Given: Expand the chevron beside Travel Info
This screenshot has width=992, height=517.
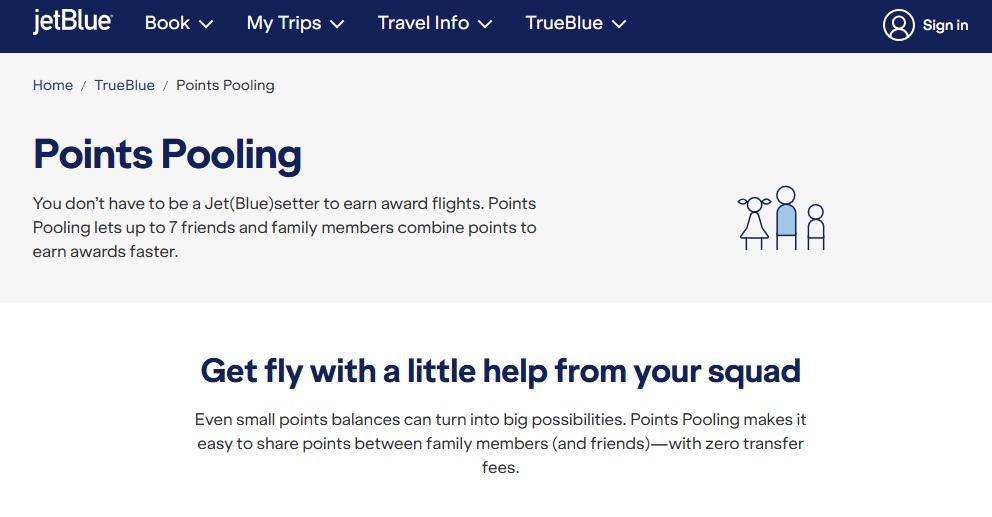Looking at the screenshot, I should pos(485,24).
